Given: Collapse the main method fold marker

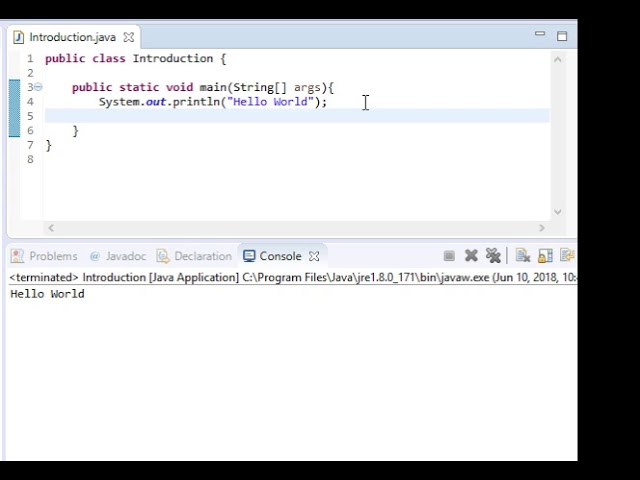Looking at the screenshot, I should pyautogui.click(x=38, y=87).
